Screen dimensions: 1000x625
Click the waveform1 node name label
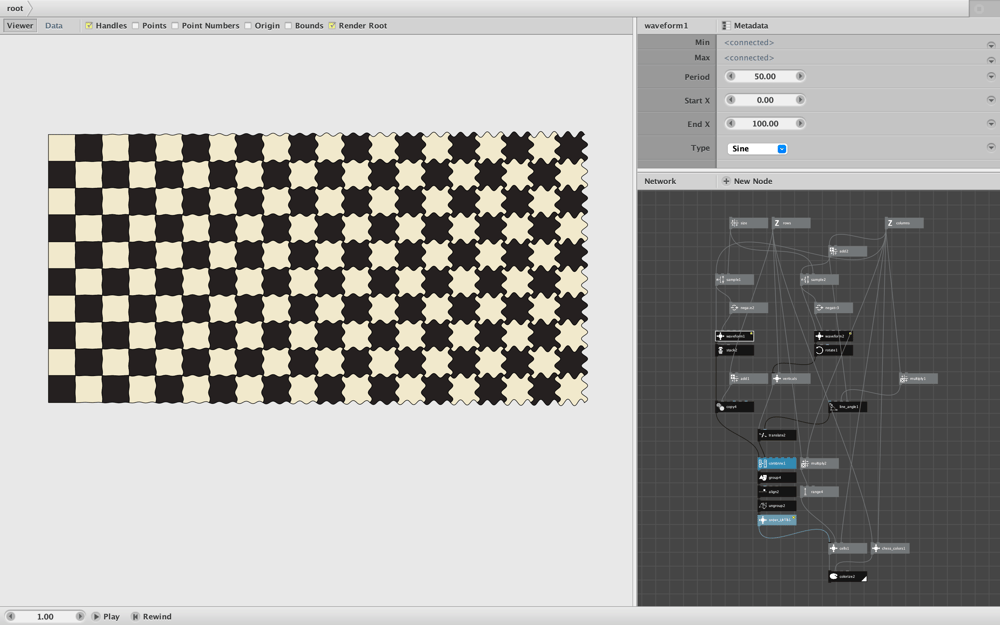point(666,26)
